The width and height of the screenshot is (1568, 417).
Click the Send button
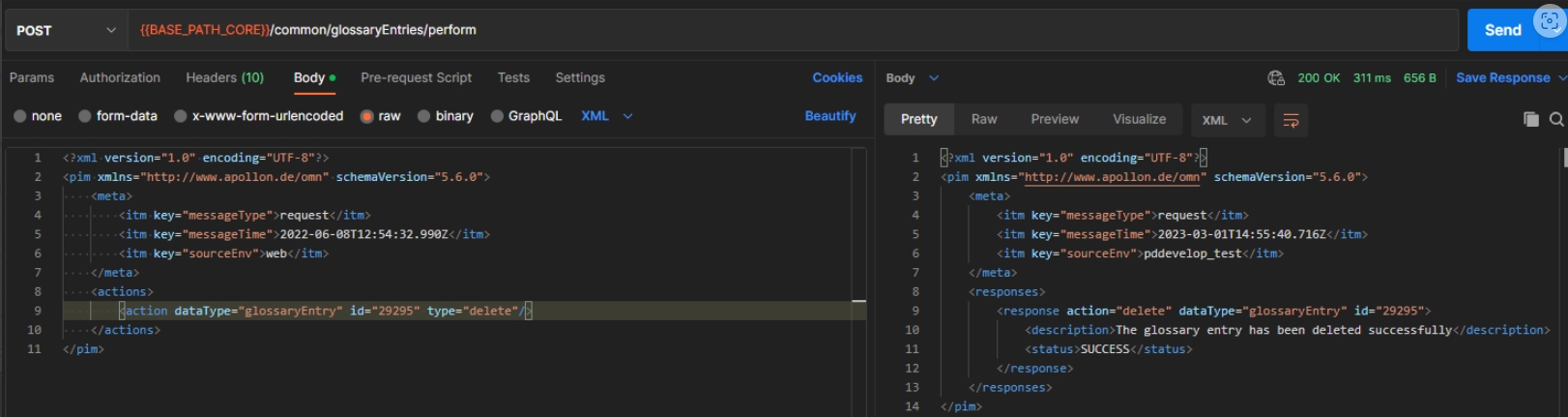coord(1501,30)
